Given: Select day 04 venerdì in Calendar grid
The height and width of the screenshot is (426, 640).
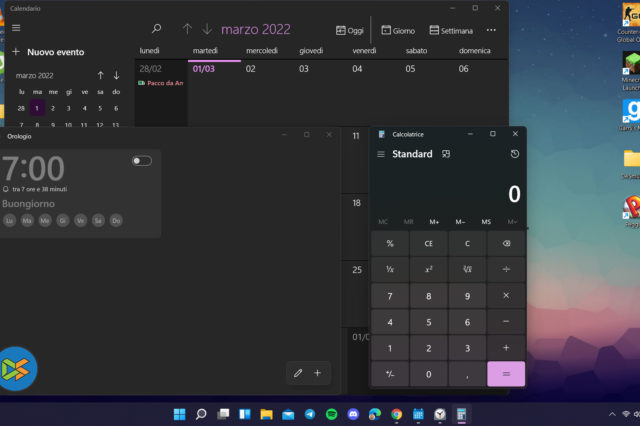Looking at the screenshot, I should point(373,93).
